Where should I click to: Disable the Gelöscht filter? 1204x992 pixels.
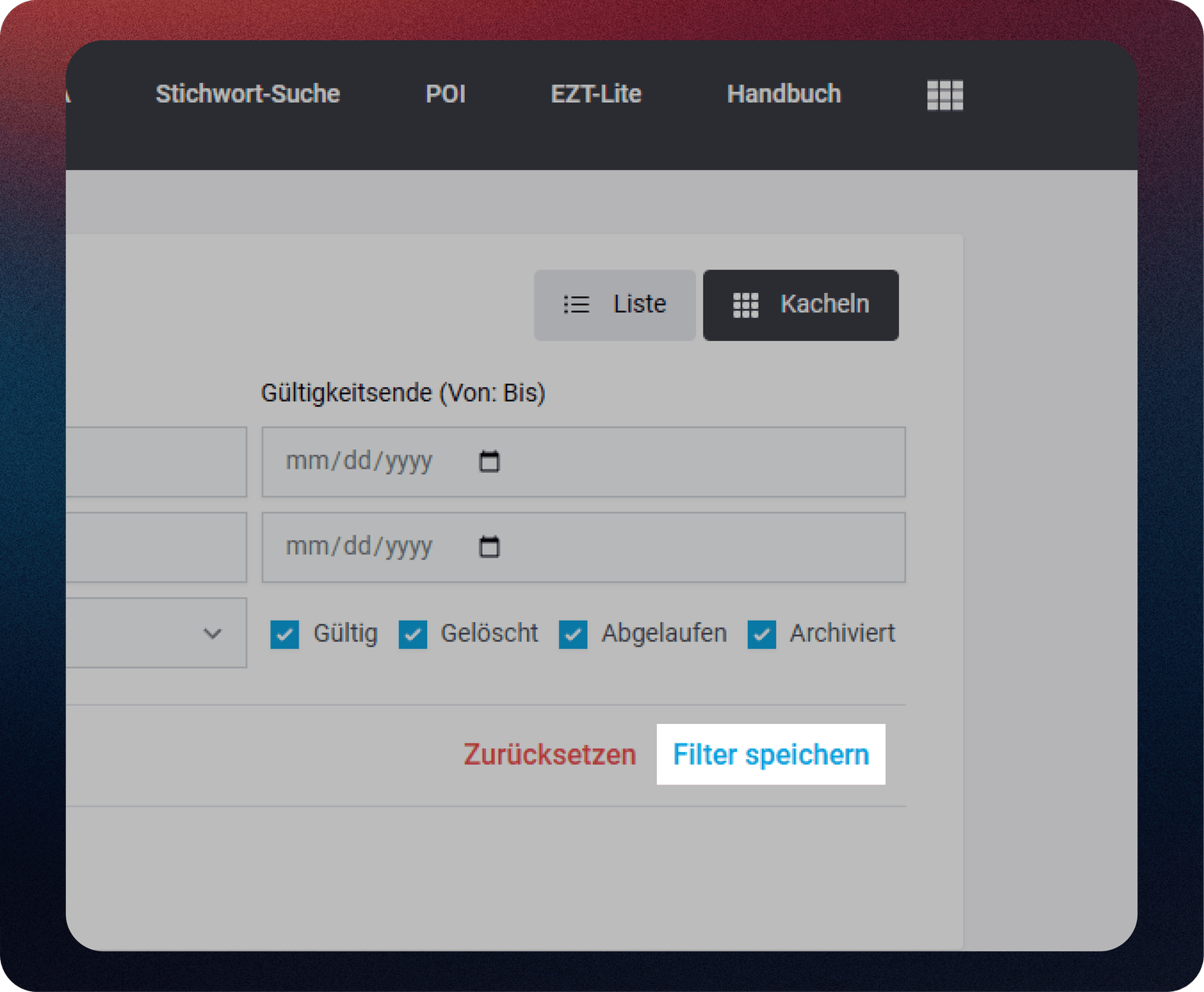pyautogui.click(x=413, y=635)
